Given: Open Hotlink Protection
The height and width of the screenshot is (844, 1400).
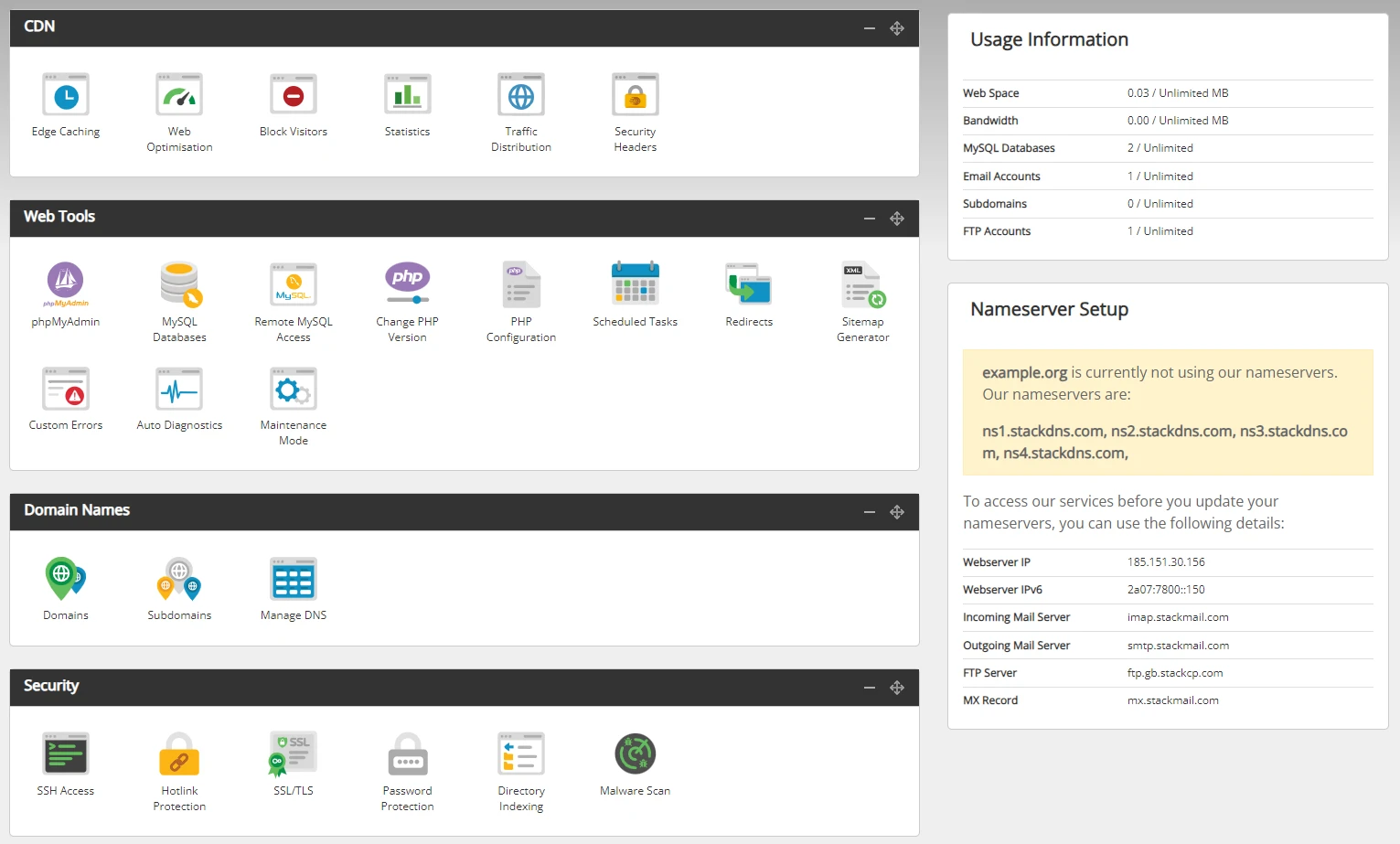Looking at the screenshot, I should [x=179, y=753].
